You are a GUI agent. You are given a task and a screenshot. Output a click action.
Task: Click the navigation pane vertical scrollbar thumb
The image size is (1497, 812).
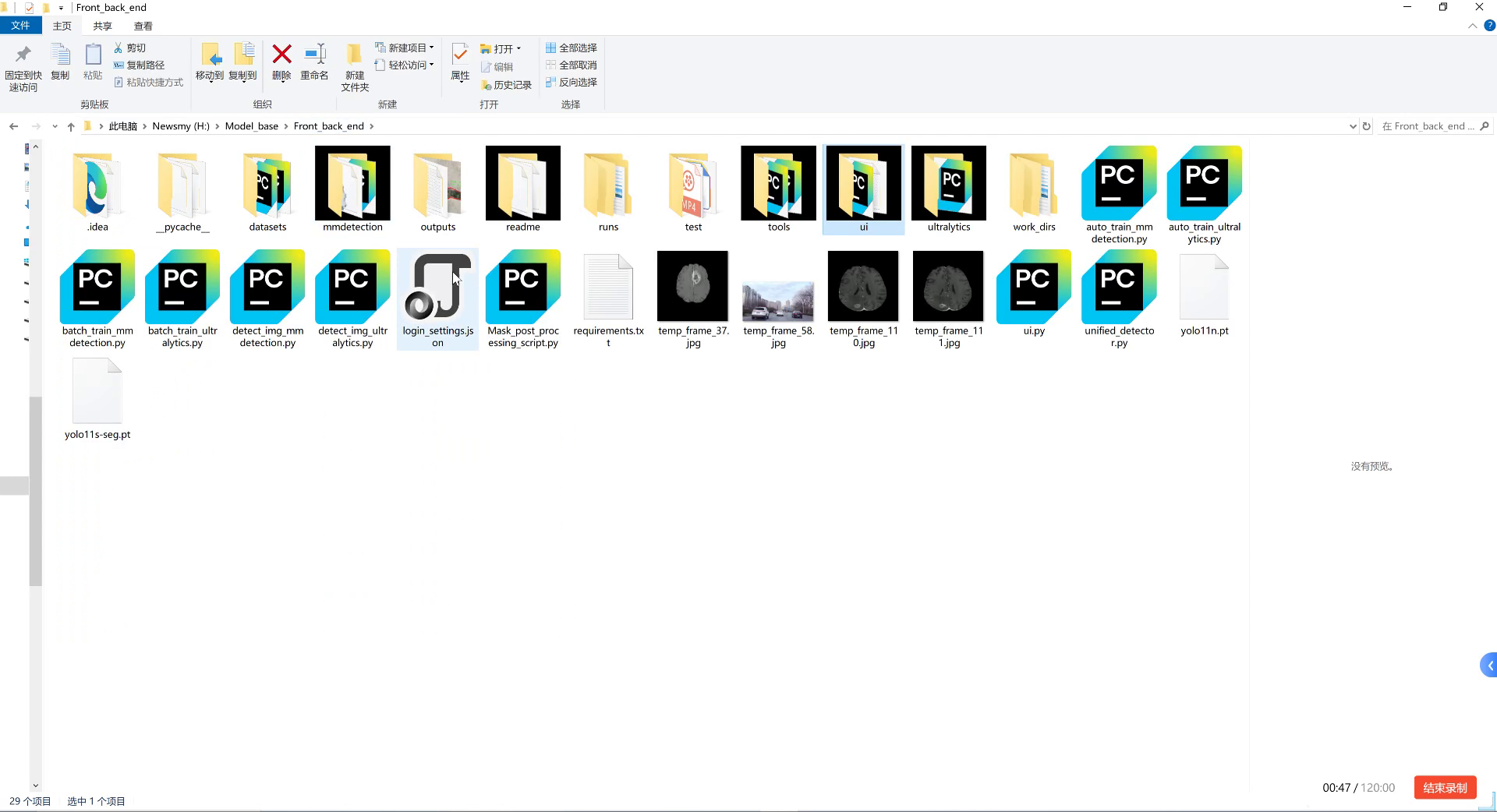click(35, 491)
